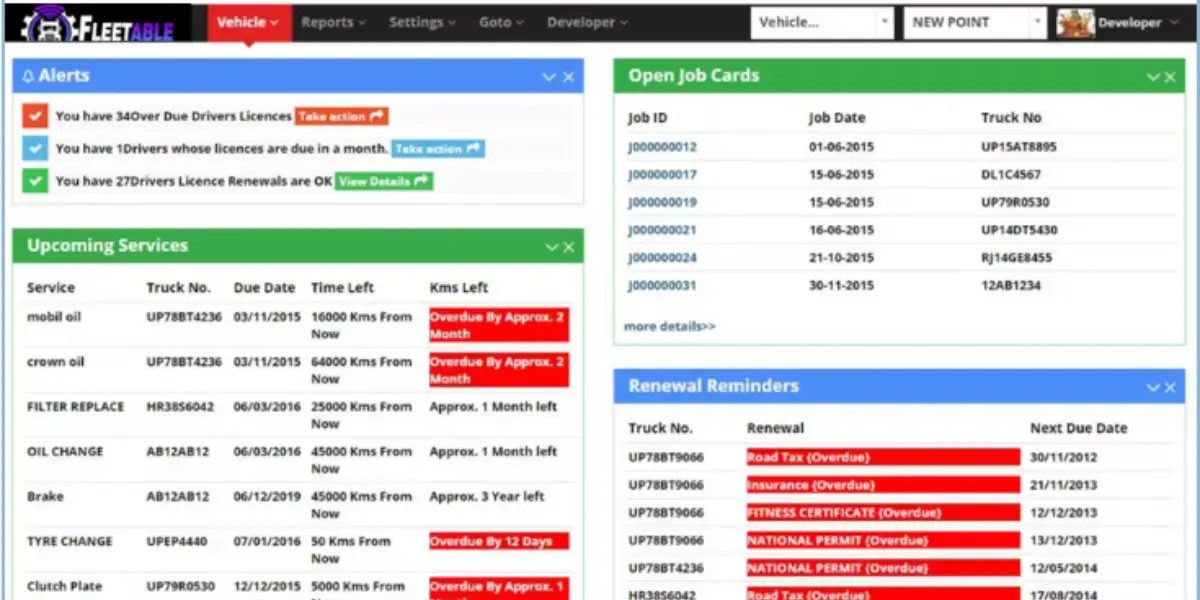This screenshot has width=1200, height=600.
Task: Click the Brake service name
Action: (x=45, y=497)
